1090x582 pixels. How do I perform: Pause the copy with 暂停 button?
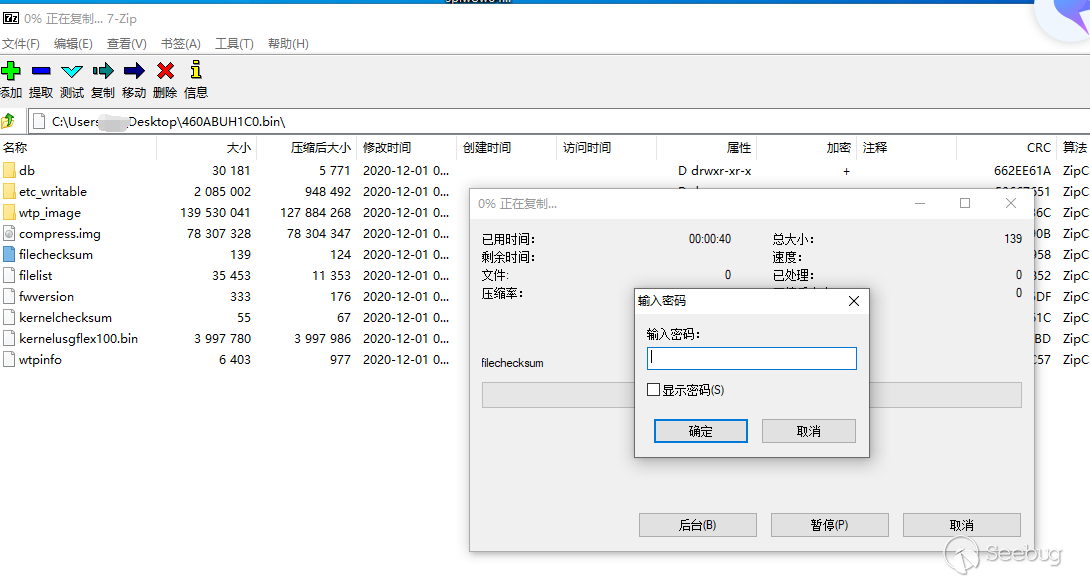829,525
